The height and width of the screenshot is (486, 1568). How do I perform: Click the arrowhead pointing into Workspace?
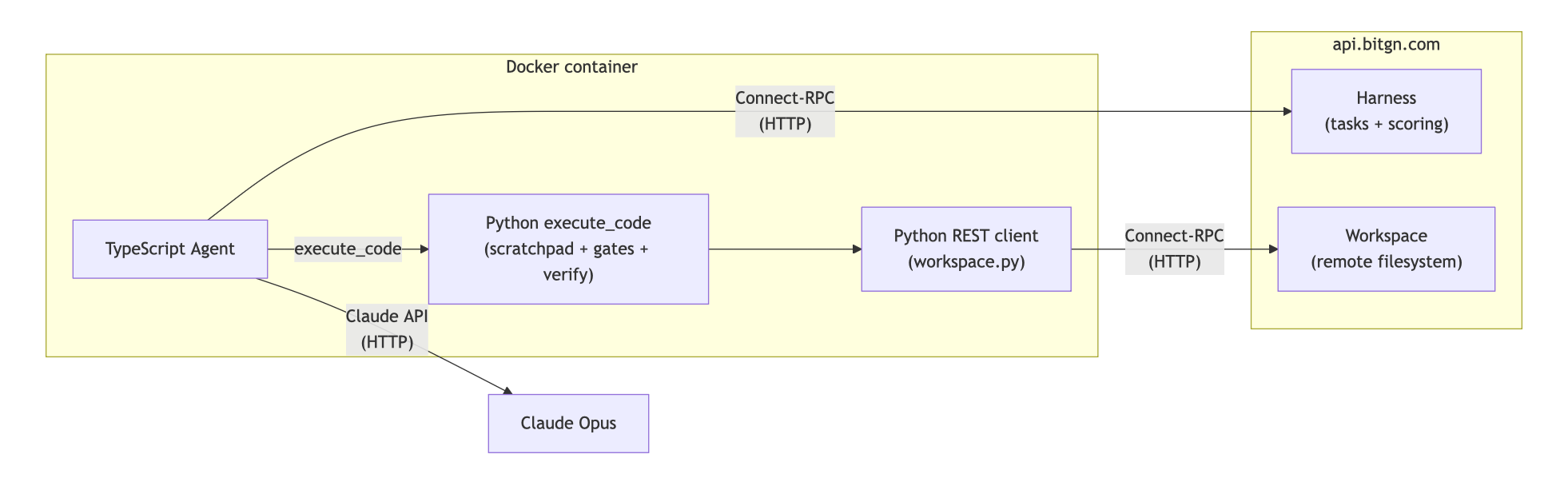click(x=1273, y=249)
